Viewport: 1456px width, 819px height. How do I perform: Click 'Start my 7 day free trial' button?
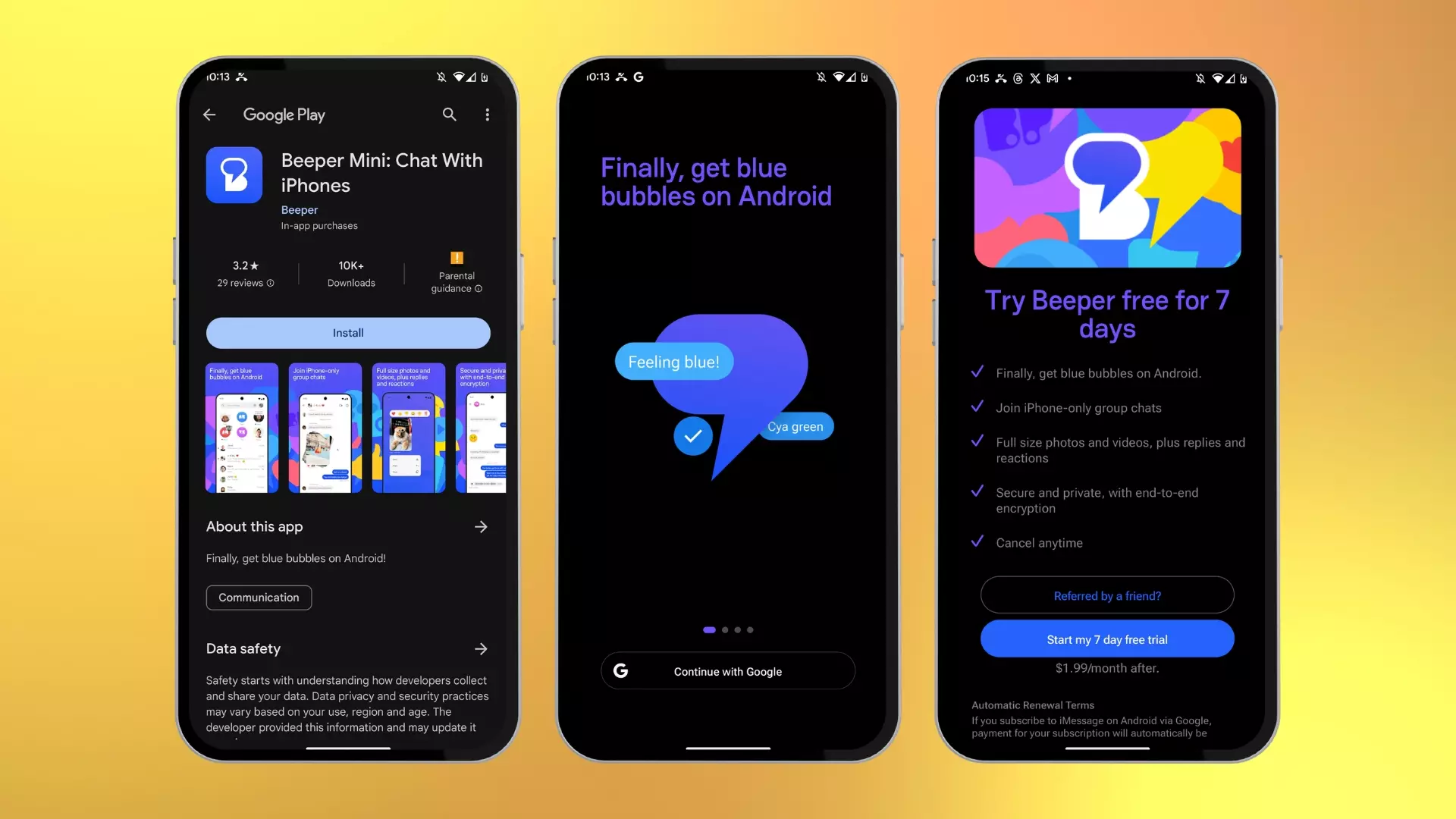(1108, 639)
